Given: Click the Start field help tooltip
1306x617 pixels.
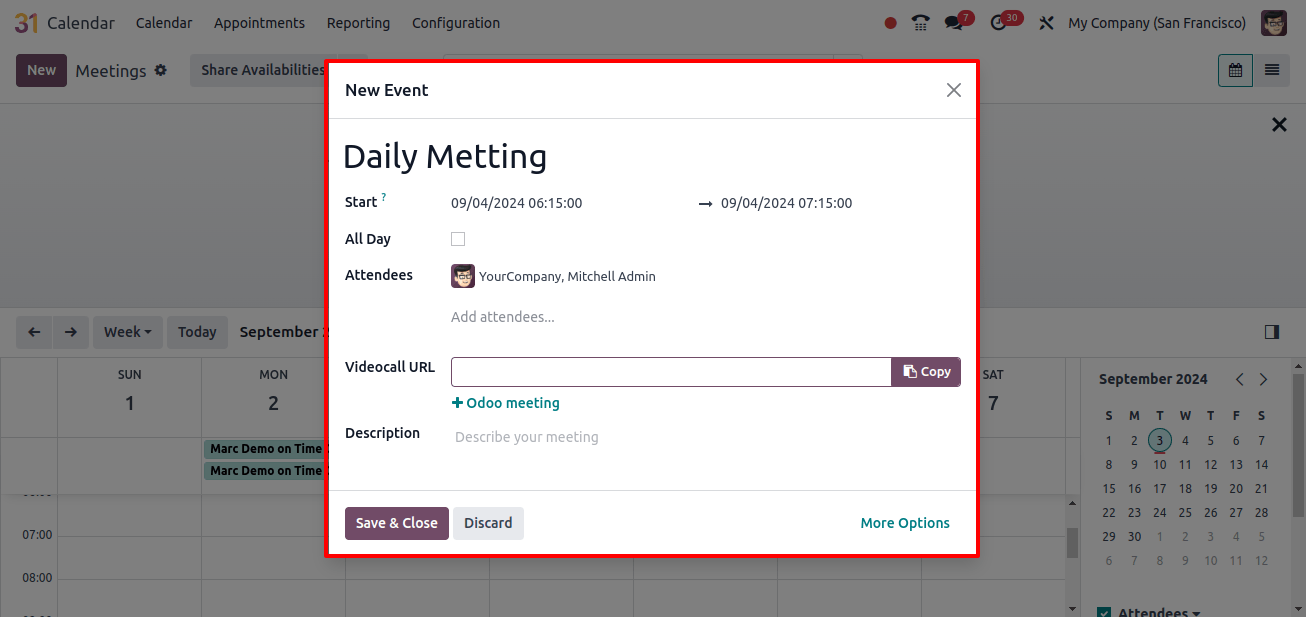Looking at the screenshot, I should click(384, 198).
